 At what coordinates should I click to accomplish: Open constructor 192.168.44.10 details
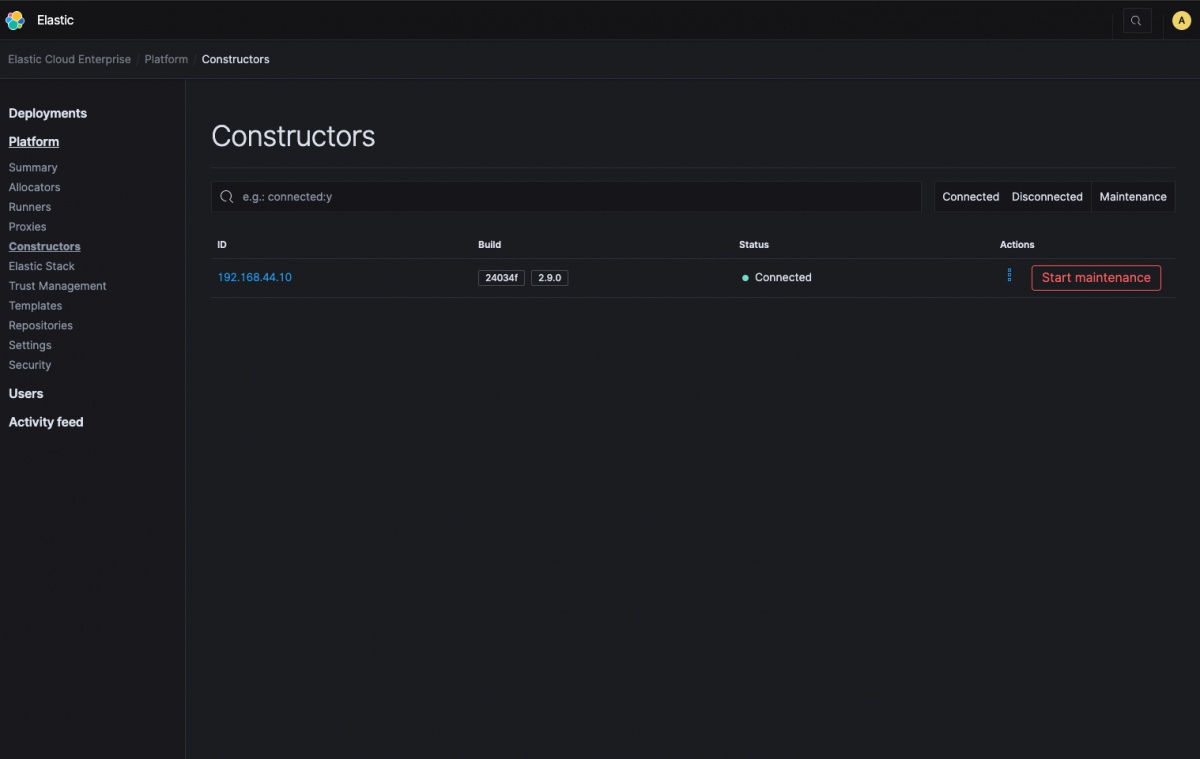pyautogui.click(x=255, y=277)
